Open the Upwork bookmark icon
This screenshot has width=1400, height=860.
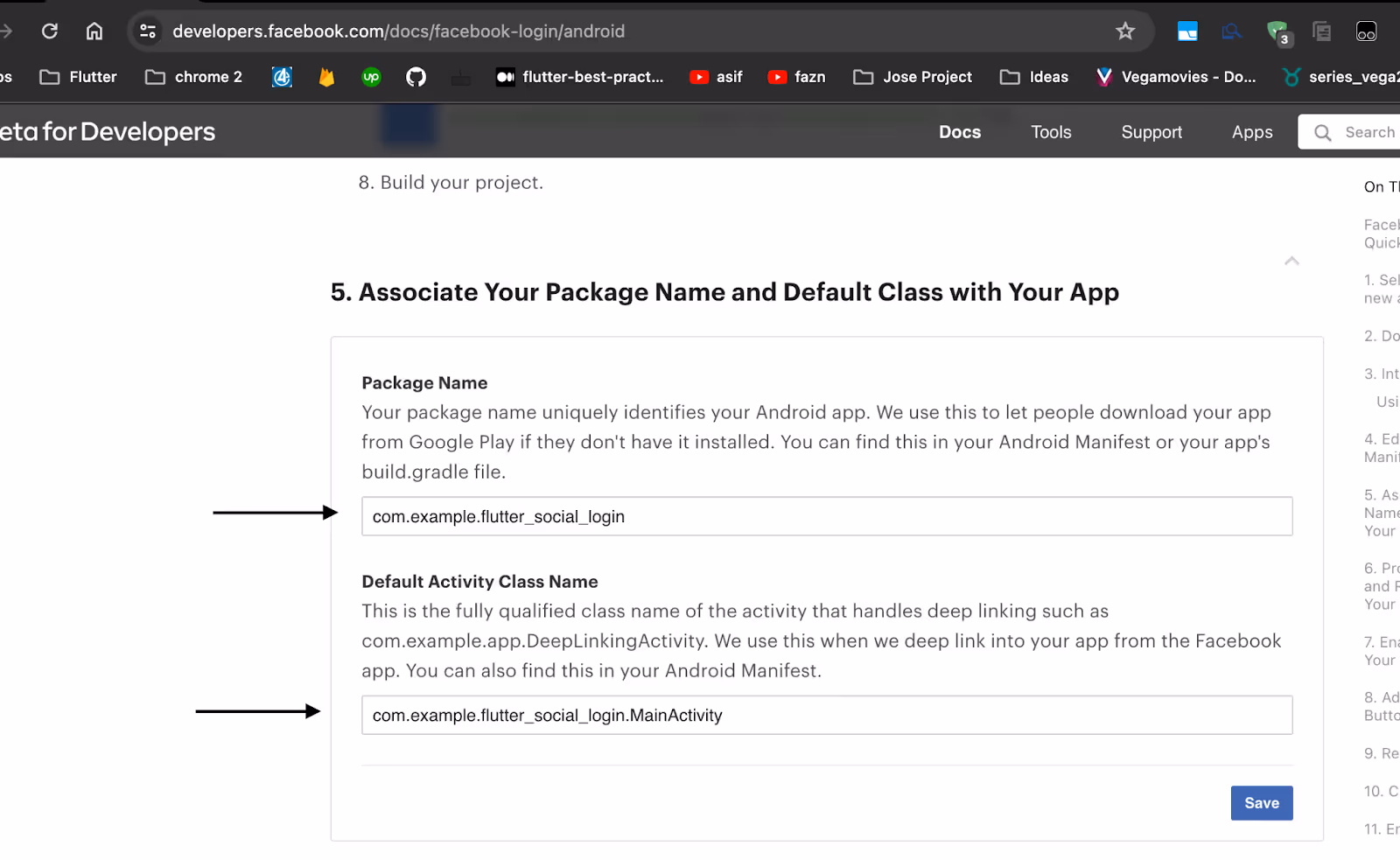coord(371,77)
